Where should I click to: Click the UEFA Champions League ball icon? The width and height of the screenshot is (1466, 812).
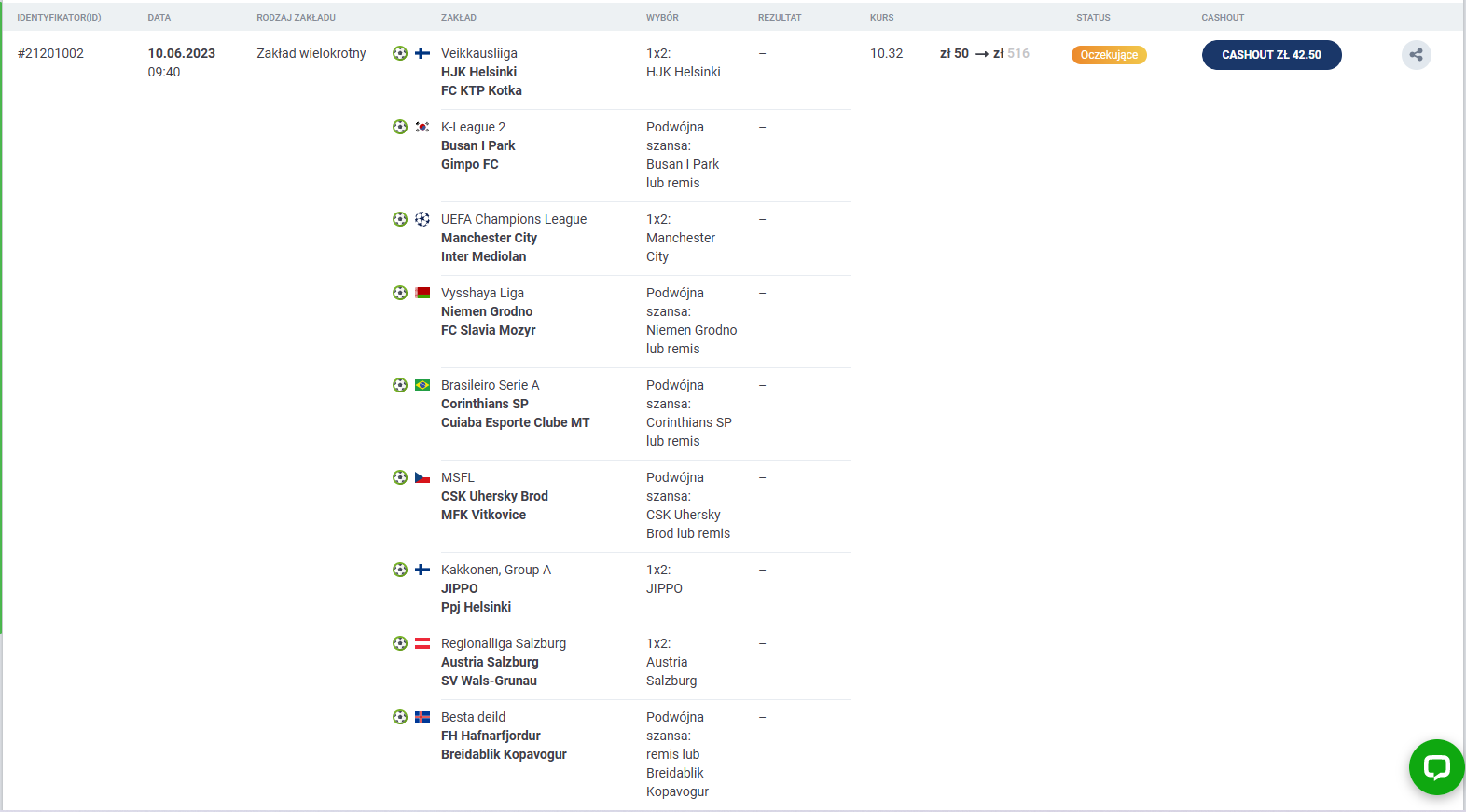(422, 219)
